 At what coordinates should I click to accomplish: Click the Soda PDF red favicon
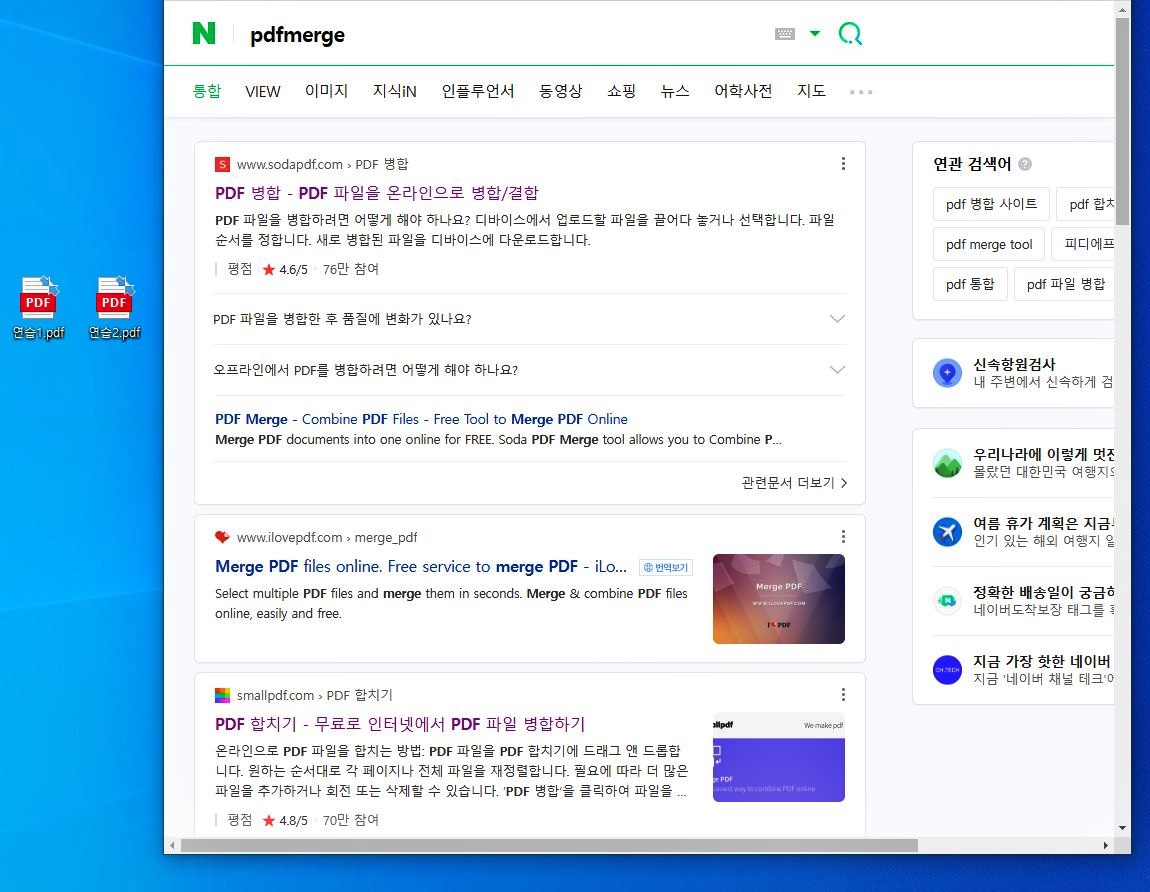[x=221, y=164]
